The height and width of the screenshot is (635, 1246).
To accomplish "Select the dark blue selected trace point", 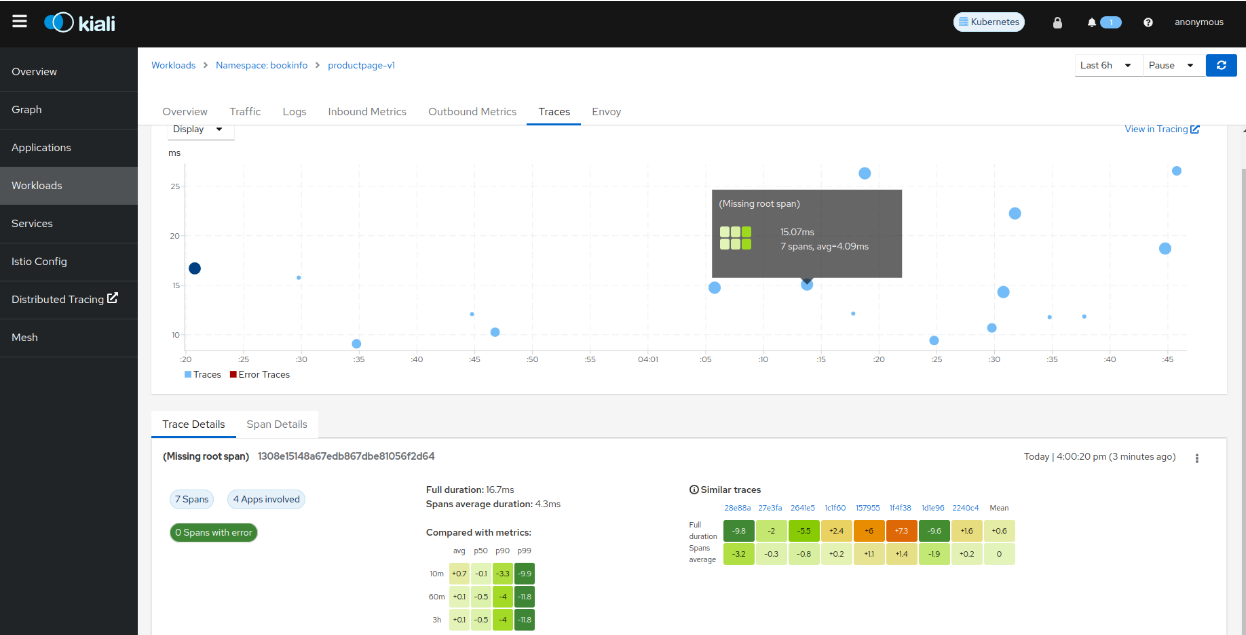I will tap(195, 268).
